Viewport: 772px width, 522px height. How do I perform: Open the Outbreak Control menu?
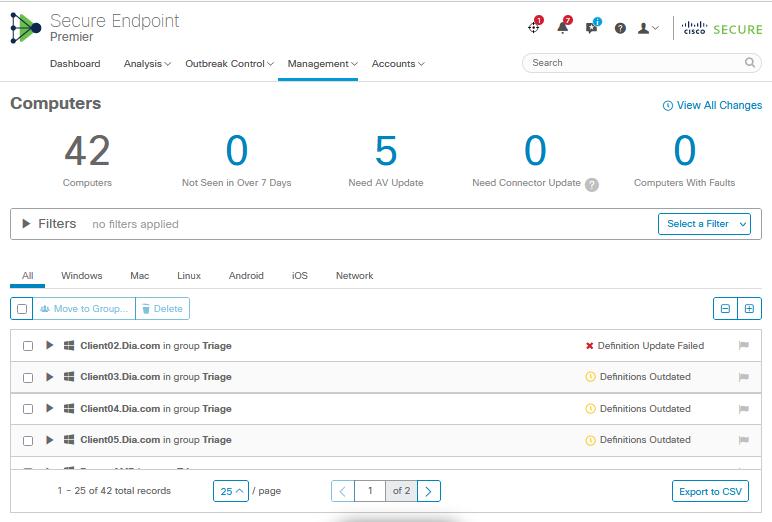(x=229, y=64)
